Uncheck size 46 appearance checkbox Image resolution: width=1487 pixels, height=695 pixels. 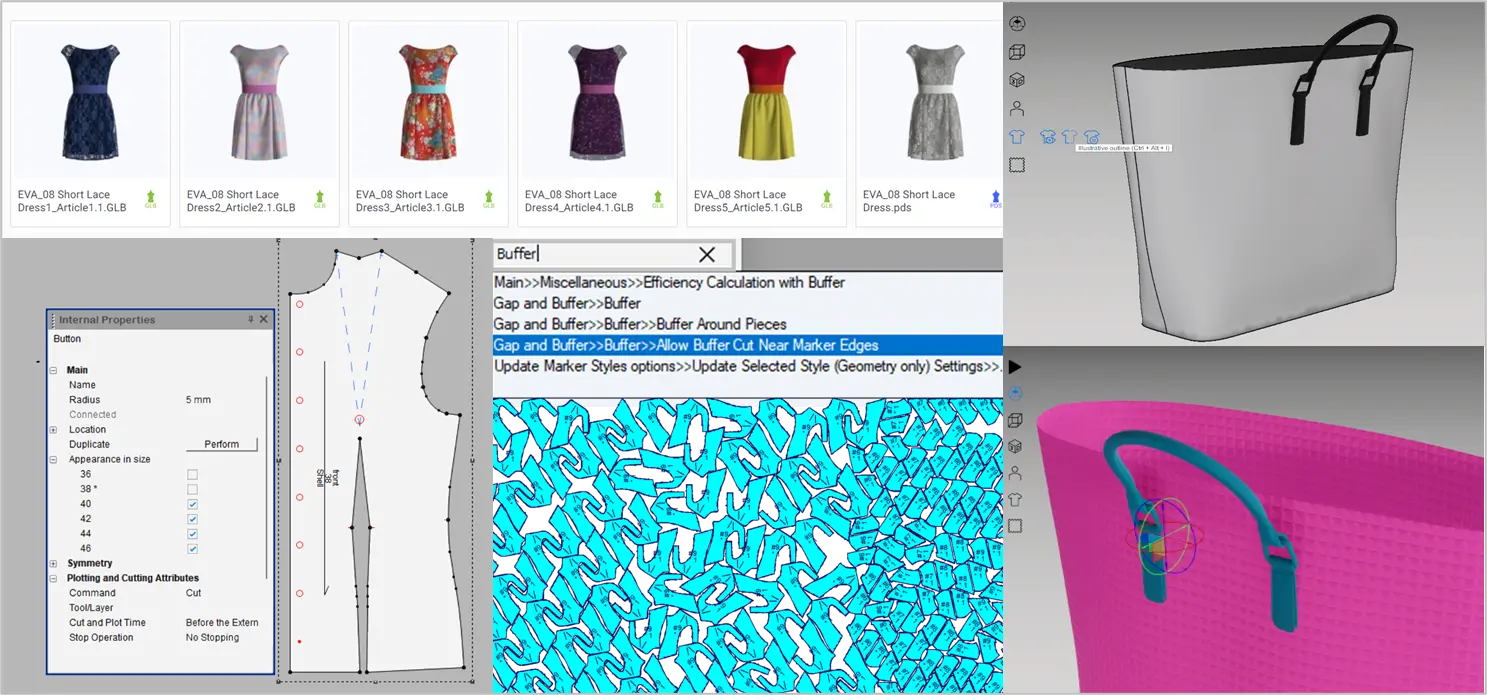click(192, 549)
